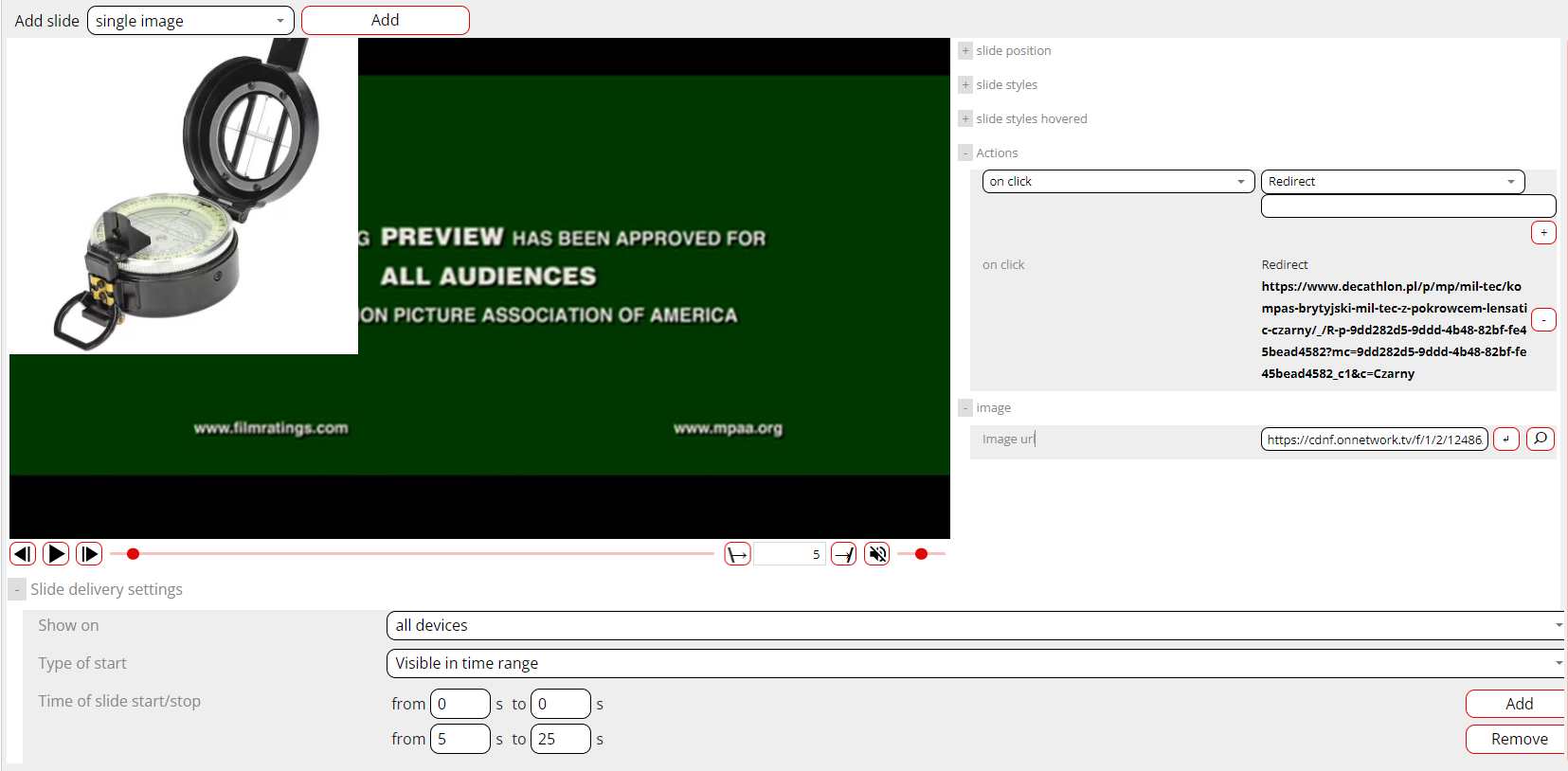The image size is (1568, 771).
Task: Click the Add button next to Add slide
Action: (385, 21)
